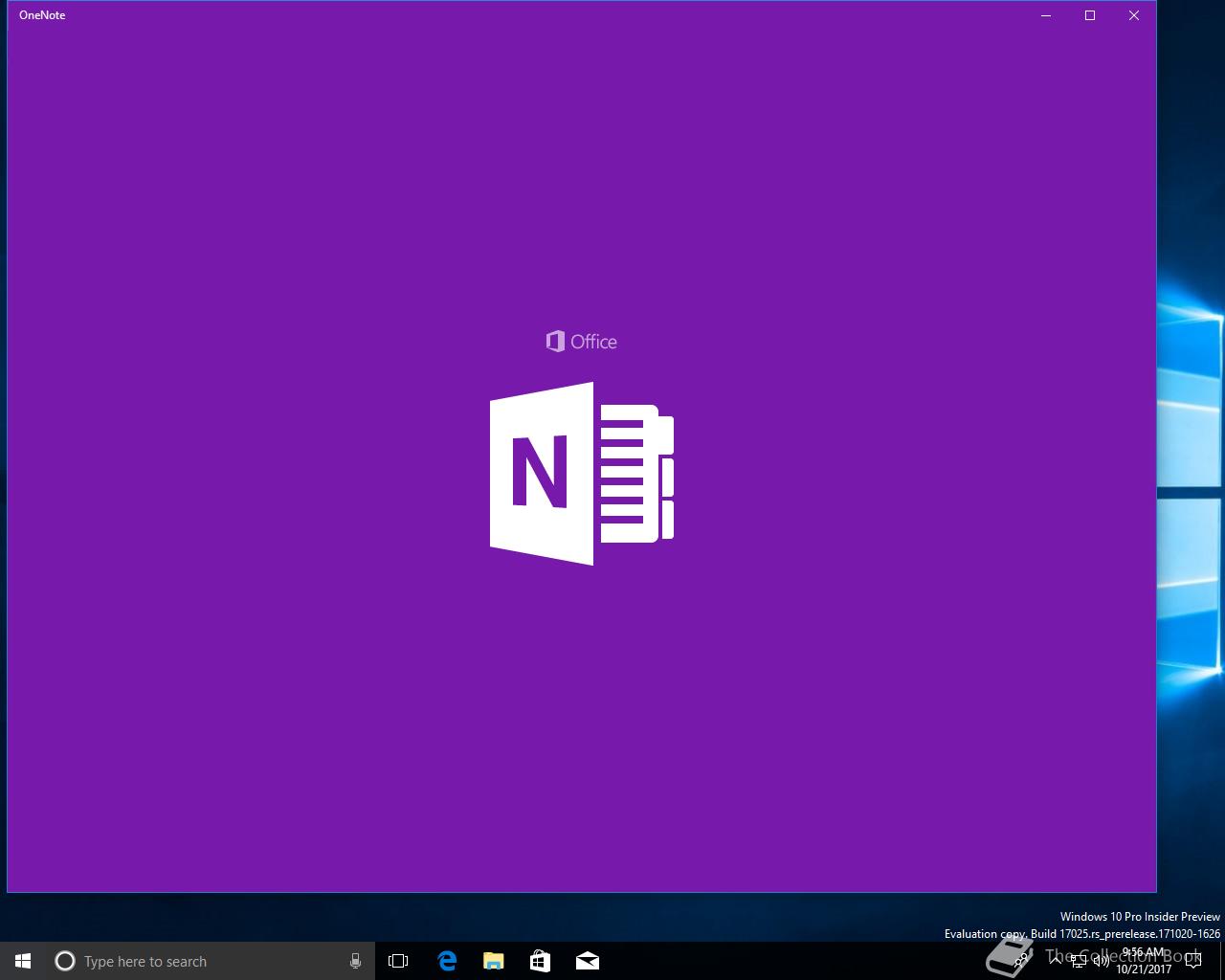Open Task View from the taskbar

click(x=398, y=961)
